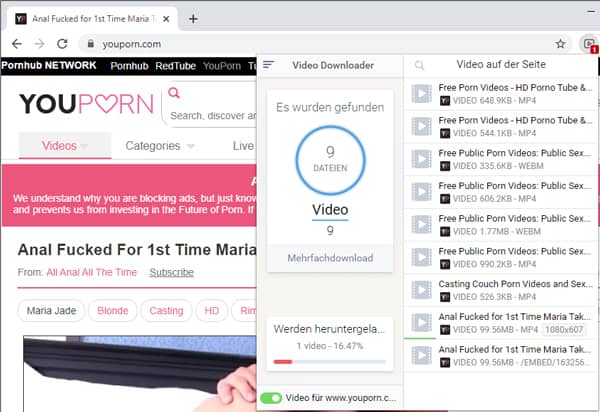Viewport: 600px width, 412px height.
Task: Click the padlock icon in the address bar
Action: click(x=90, y=44)
